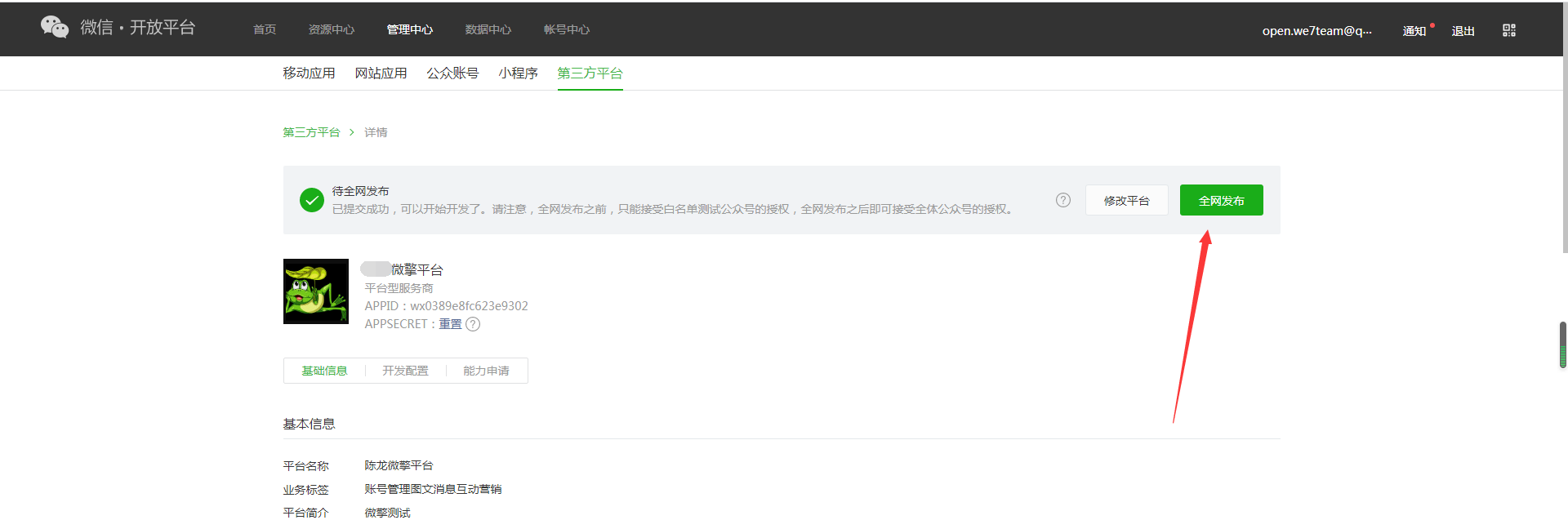Click 账号管理图文消息互动营销 business tag text
The height and width of the screenshot is (529, 1568).
[434, 489]
